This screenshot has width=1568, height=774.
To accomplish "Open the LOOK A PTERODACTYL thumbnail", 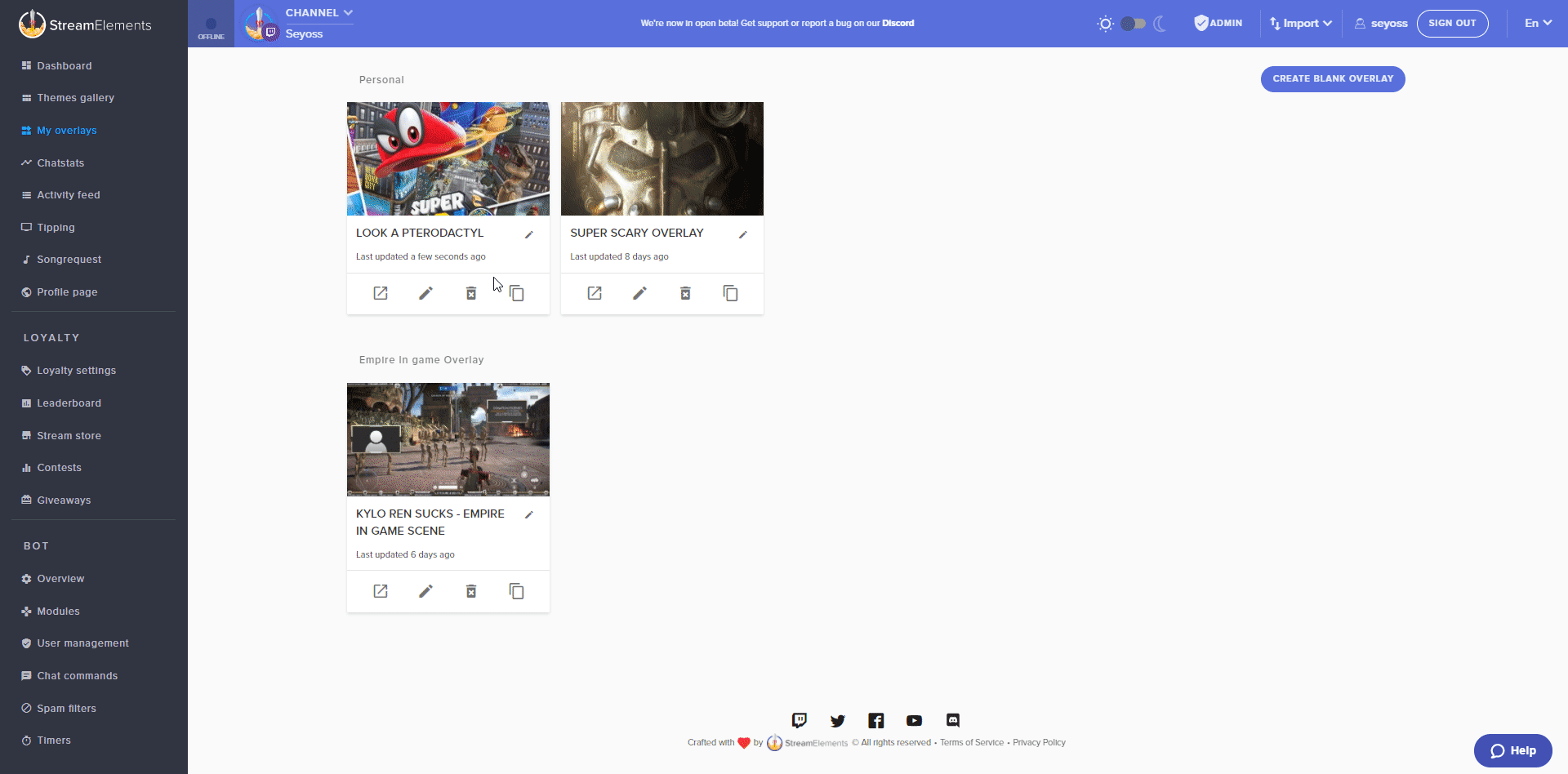I will pos(448,158).
